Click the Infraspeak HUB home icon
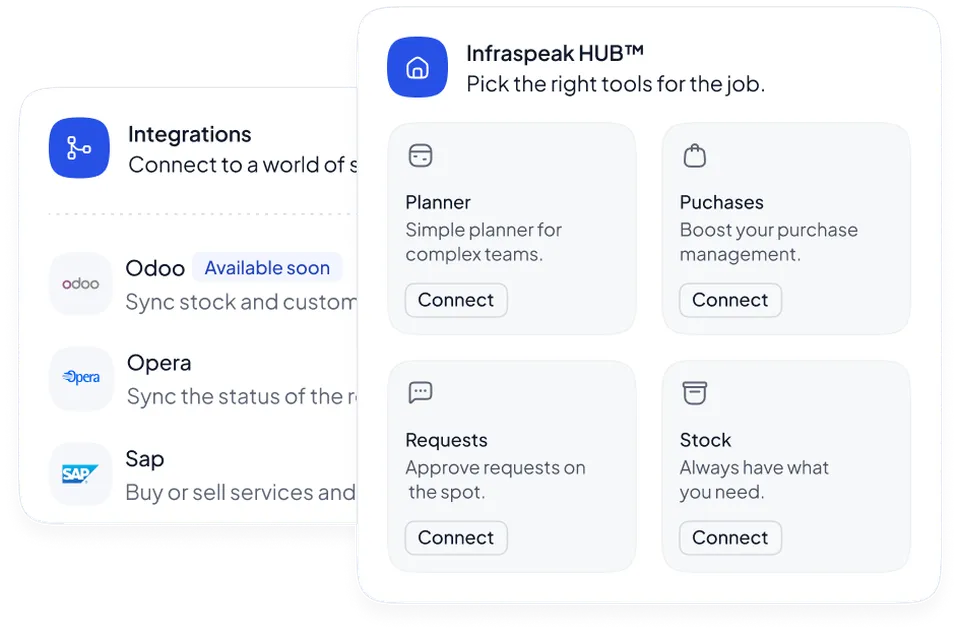 (x=417, y=68)
